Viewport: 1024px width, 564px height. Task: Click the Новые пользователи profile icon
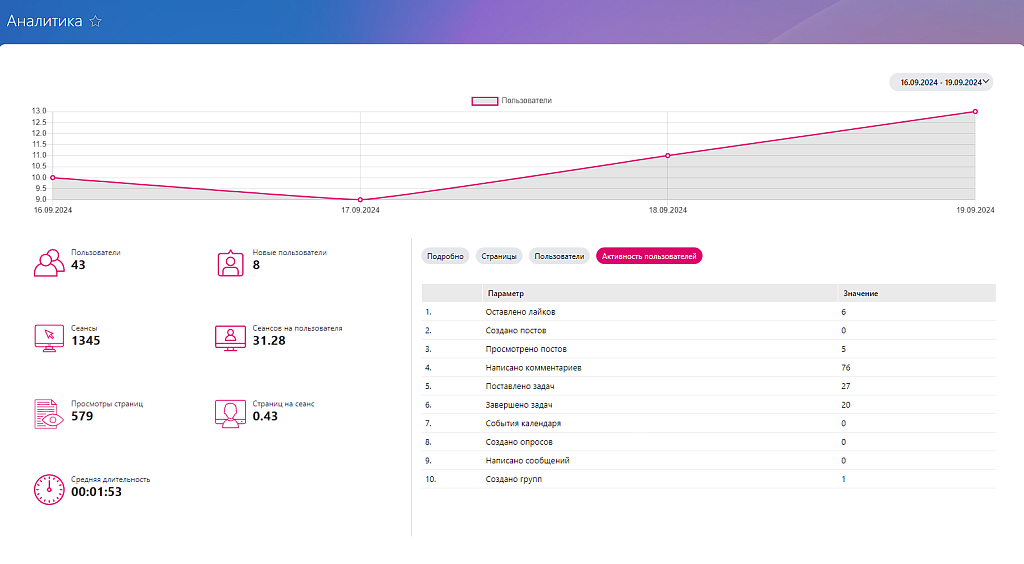[231, 262]
